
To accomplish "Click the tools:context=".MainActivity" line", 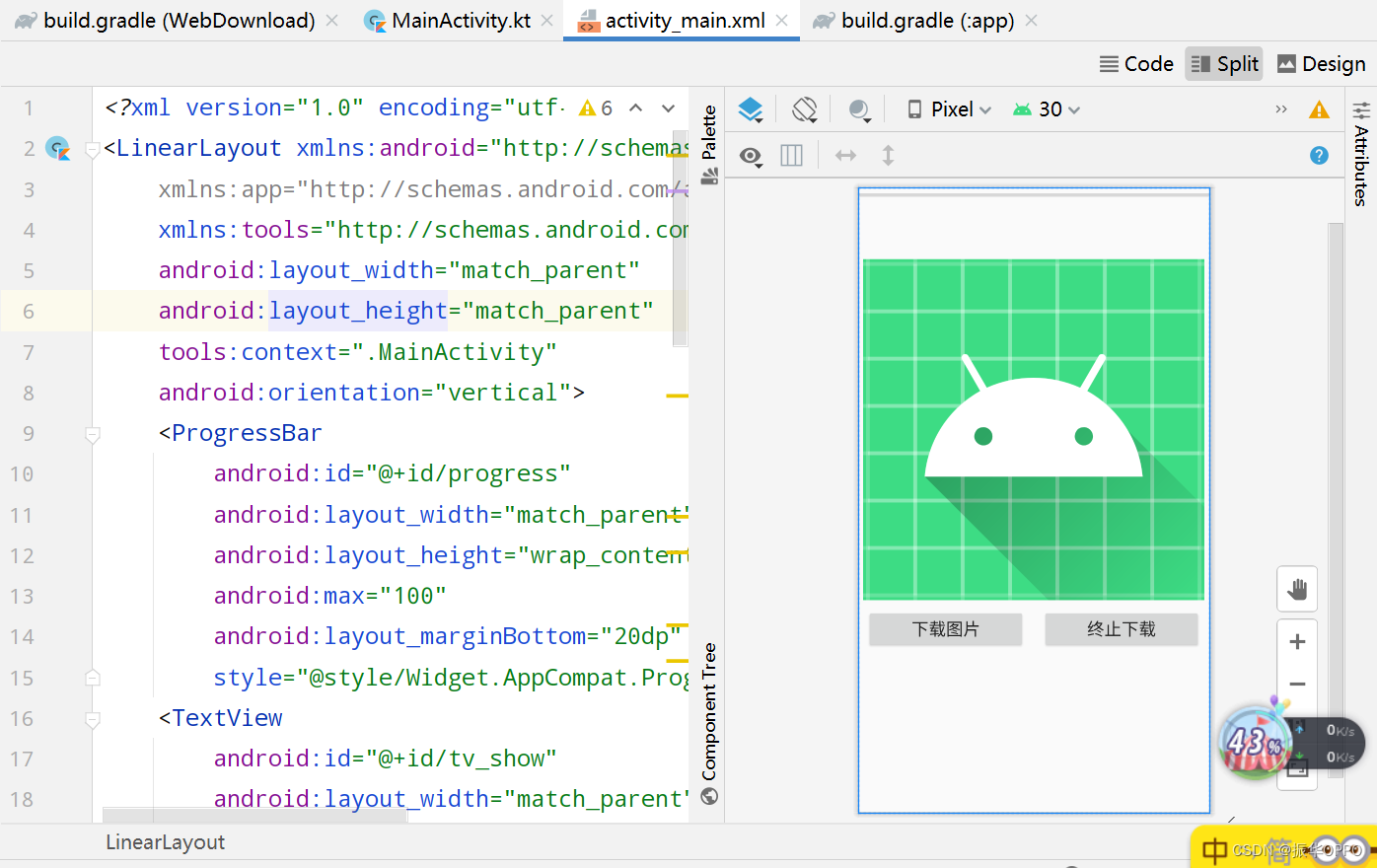I will (357, 352).
